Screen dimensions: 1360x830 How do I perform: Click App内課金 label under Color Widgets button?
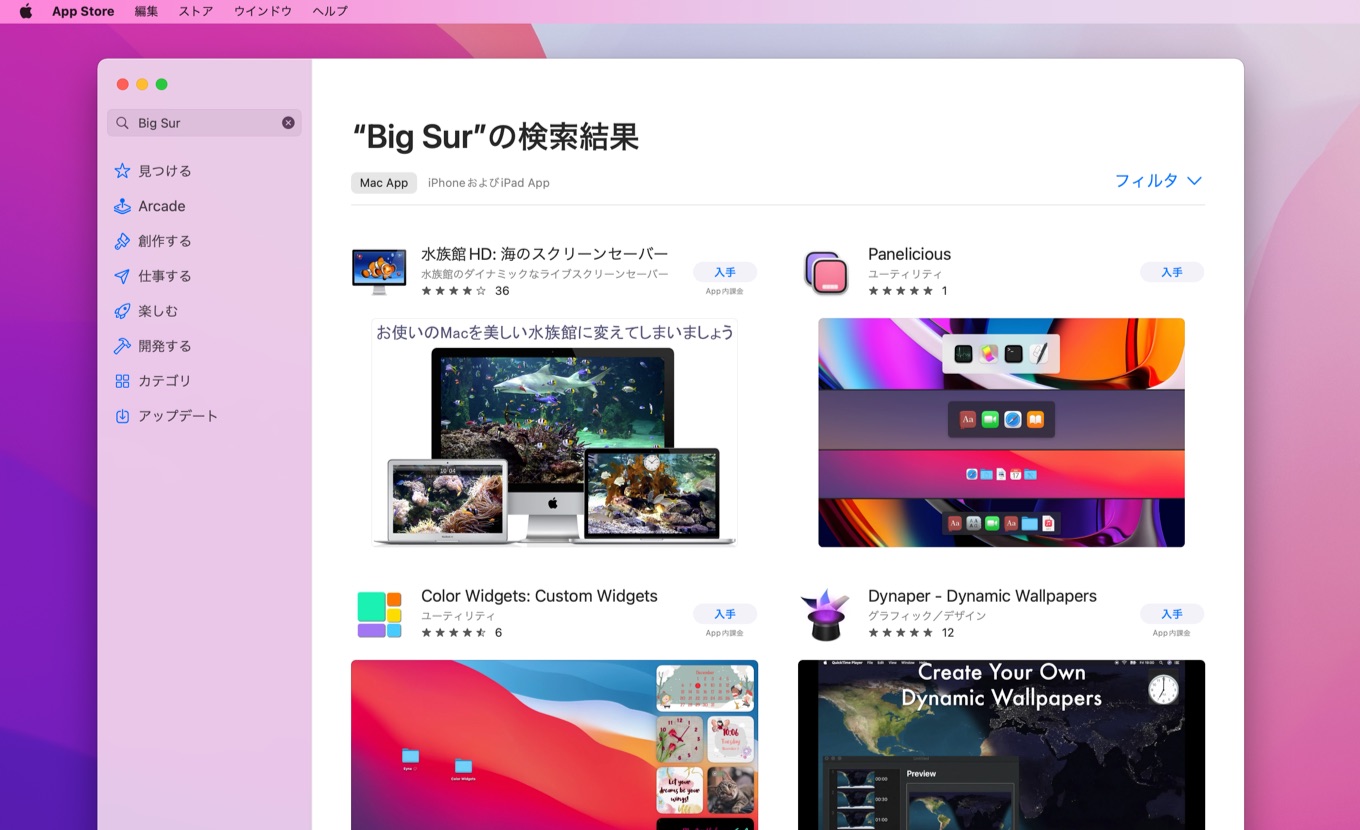point(725,633)
